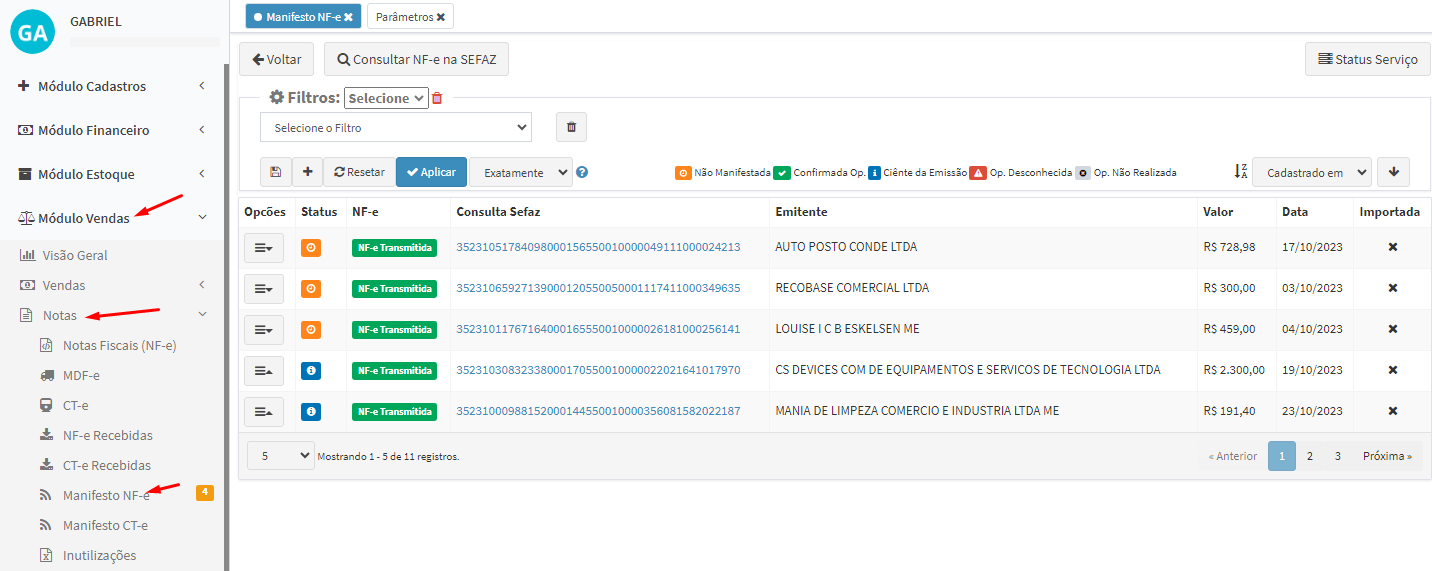Expand Módulo Financeiro in sidebar
Viewport: 1432px width, 571px height.
[x=93, y=130]
